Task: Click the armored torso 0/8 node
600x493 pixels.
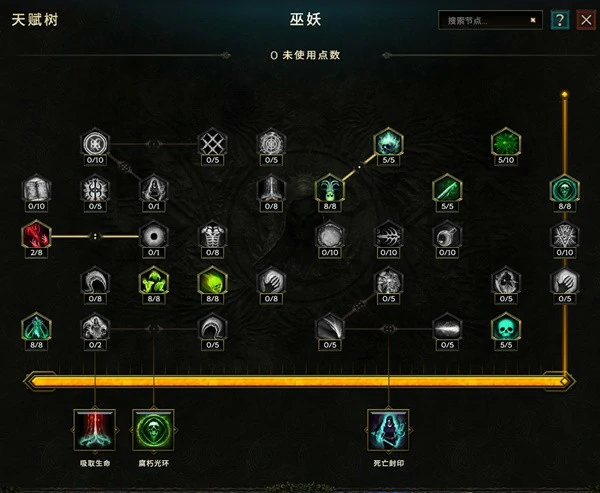Action: click(x=212, y=235)
